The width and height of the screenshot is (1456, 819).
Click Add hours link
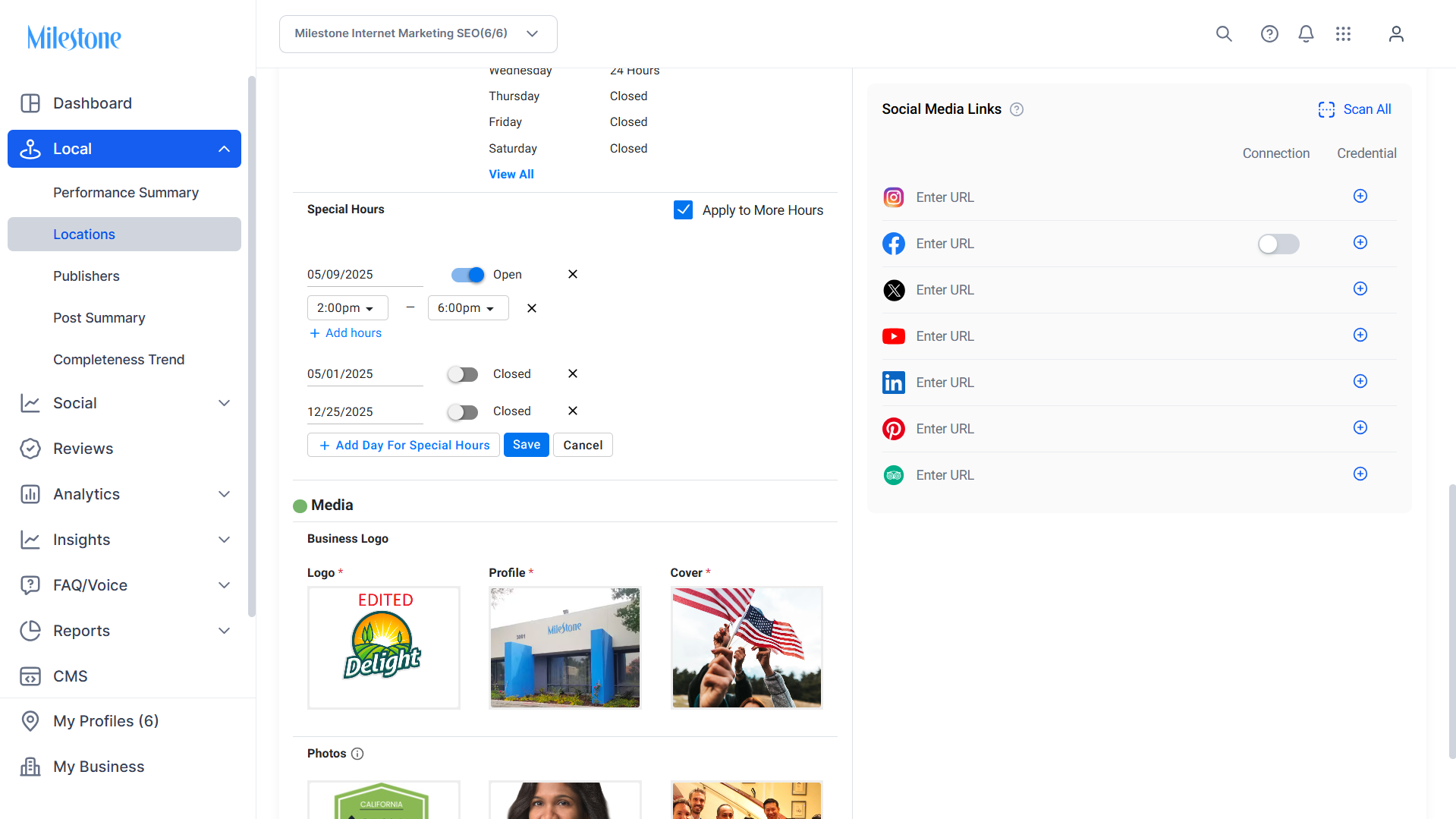tap(346, 333)
